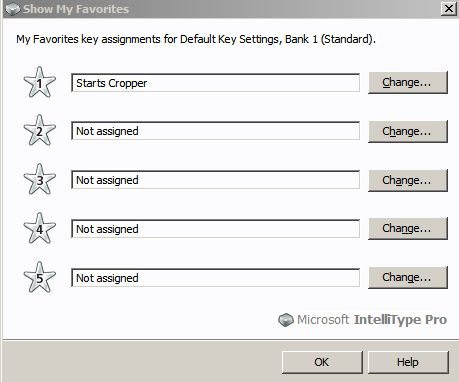Select favorite 4 Not assigned field
The width and height of the screenshot is (459, 382).
point(215,229)
